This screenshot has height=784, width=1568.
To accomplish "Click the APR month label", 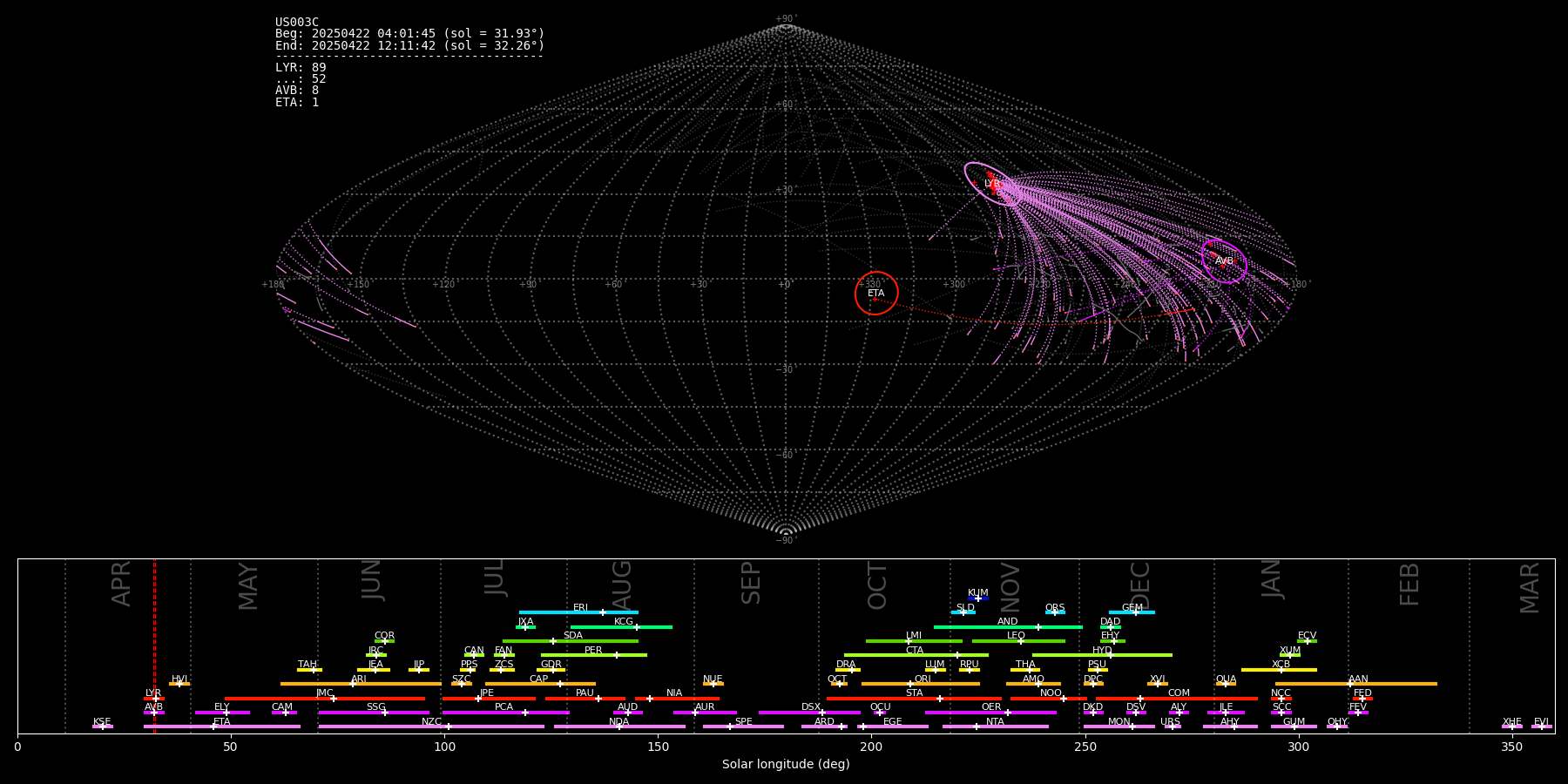I will pyautogui.click(x=121, y=584).
